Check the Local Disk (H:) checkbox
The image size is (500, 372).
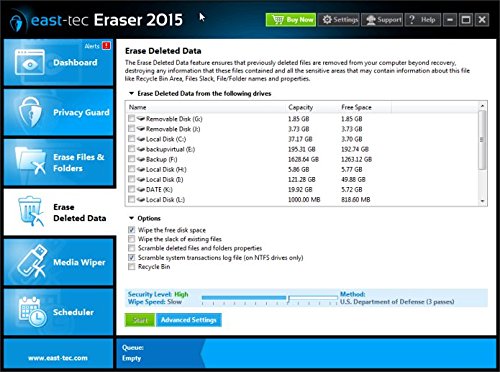click(x=131, y=169)
